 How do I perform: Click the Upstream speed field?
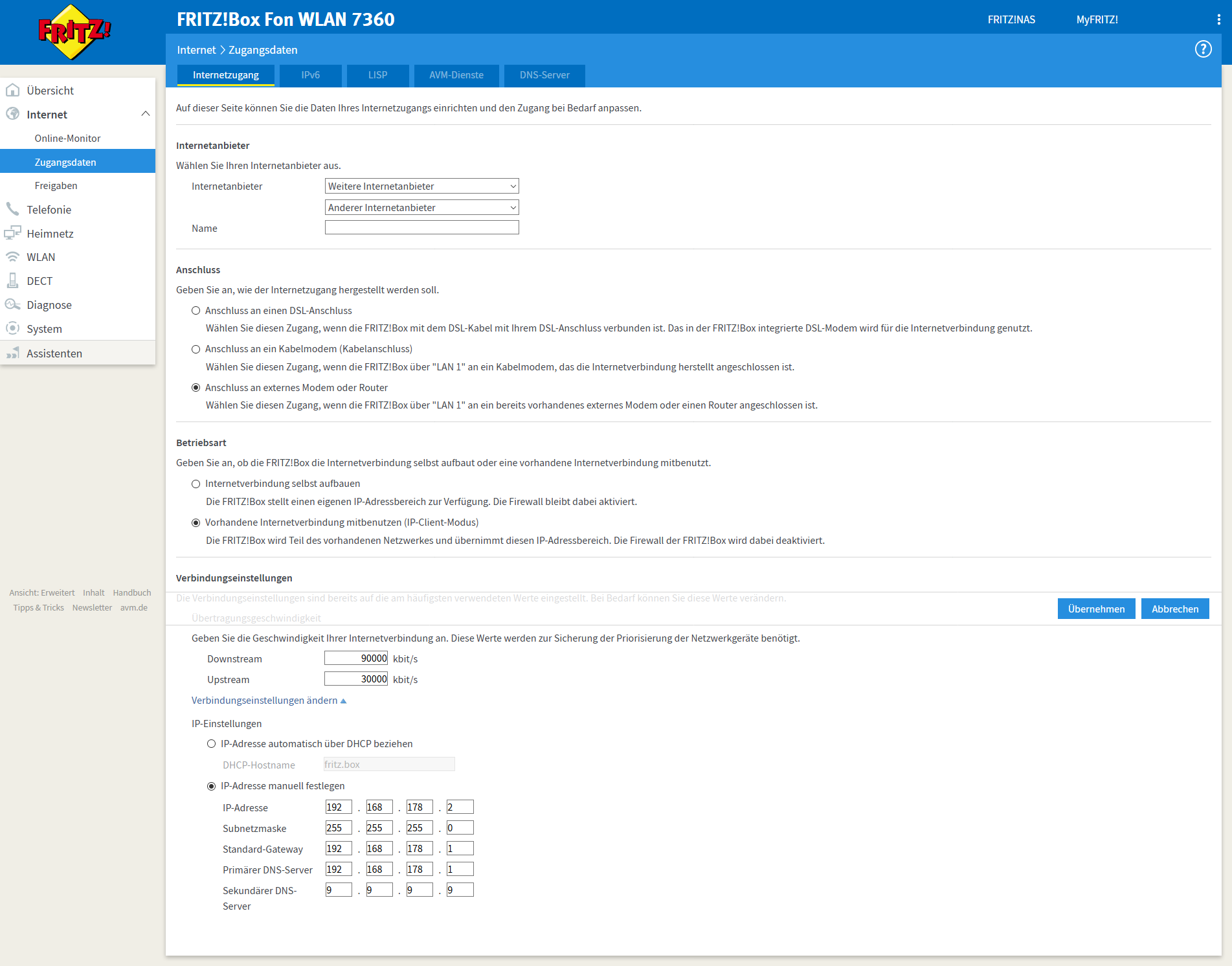[356, 679]
